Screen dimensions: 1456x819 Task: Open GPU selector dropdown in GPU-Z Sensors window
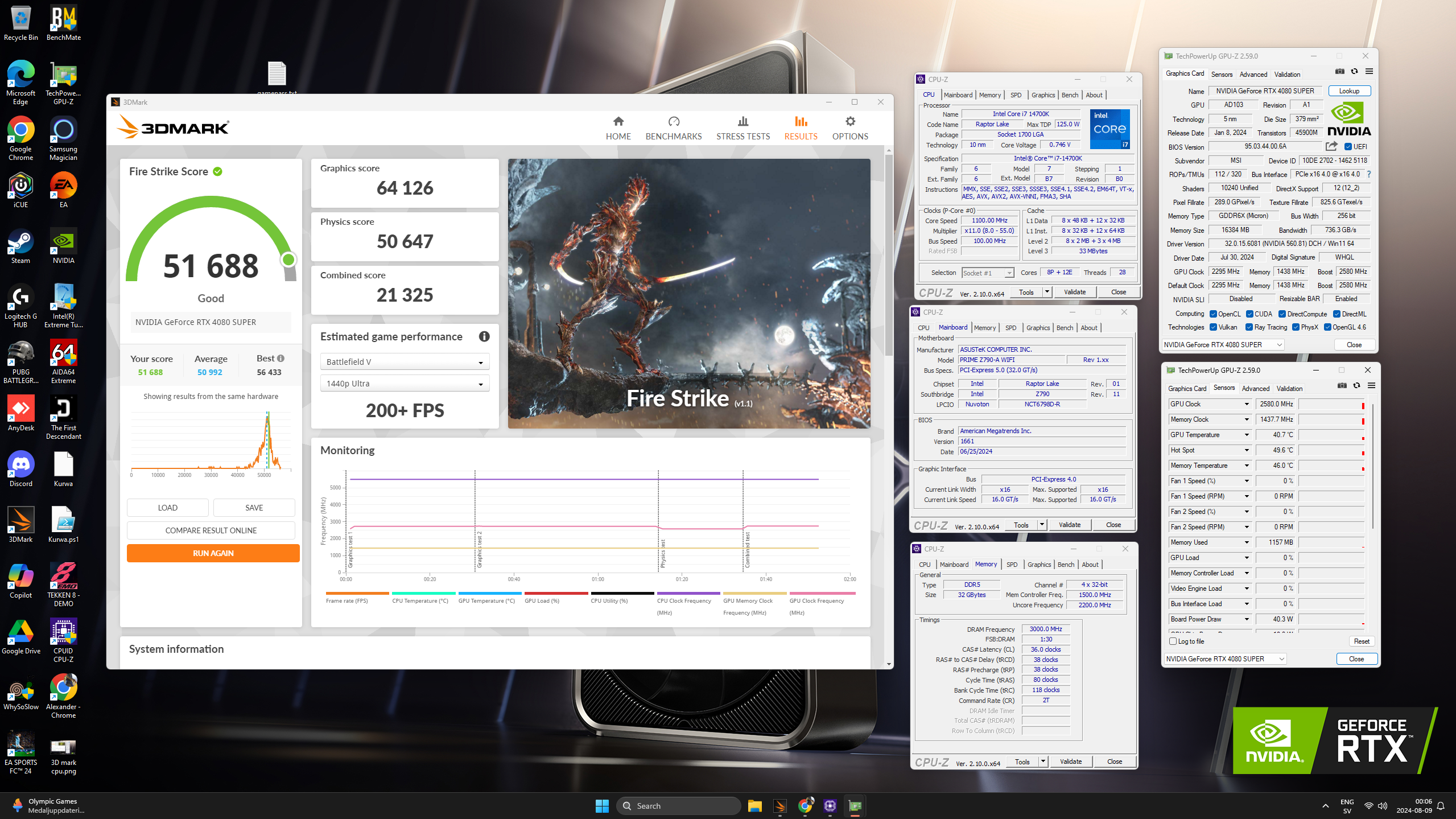pos(1225,659)
